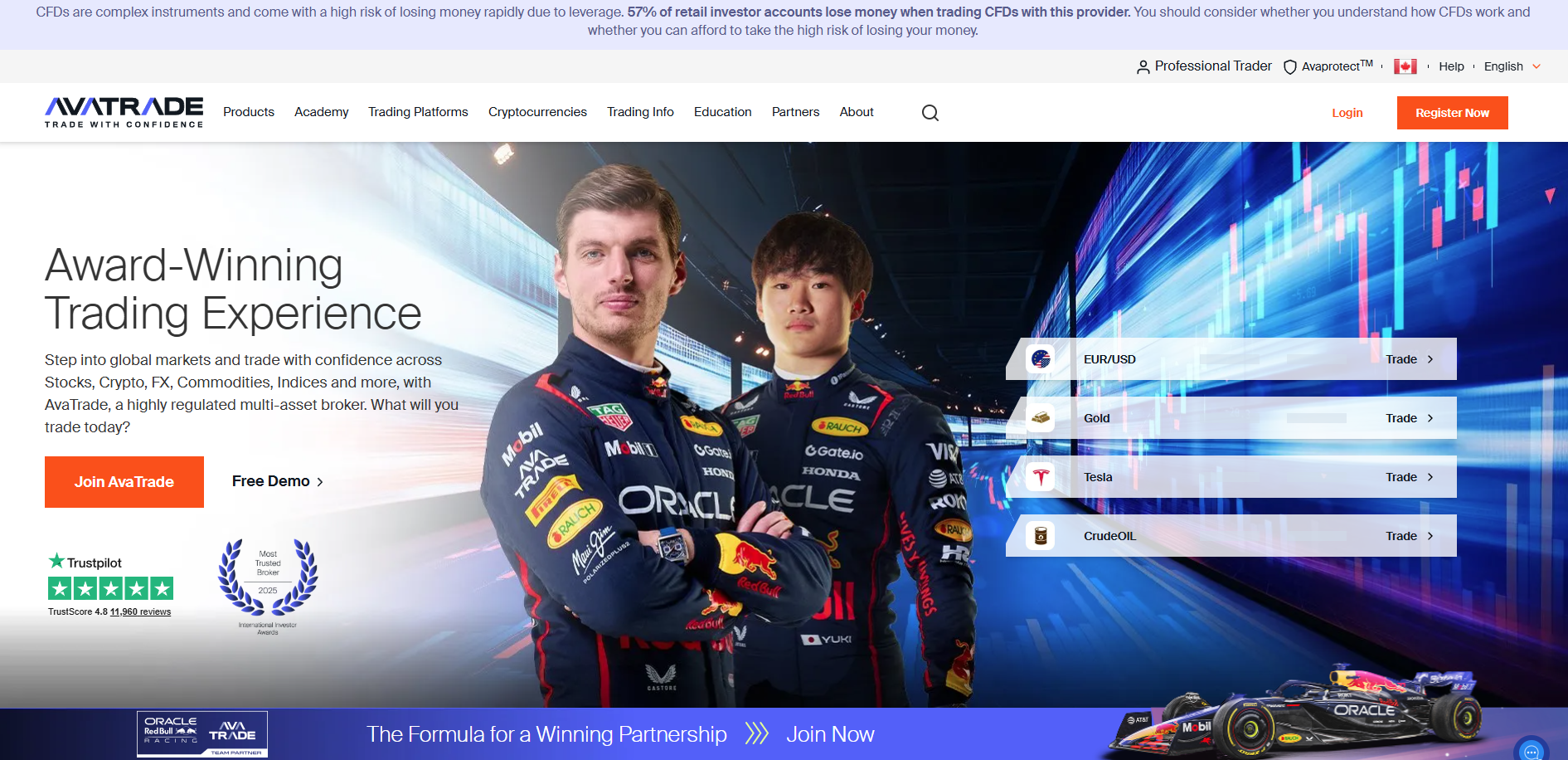Click Trade in the Gold row
This screenshot has width=1568, height=760.
click(x=1401, y=418)
